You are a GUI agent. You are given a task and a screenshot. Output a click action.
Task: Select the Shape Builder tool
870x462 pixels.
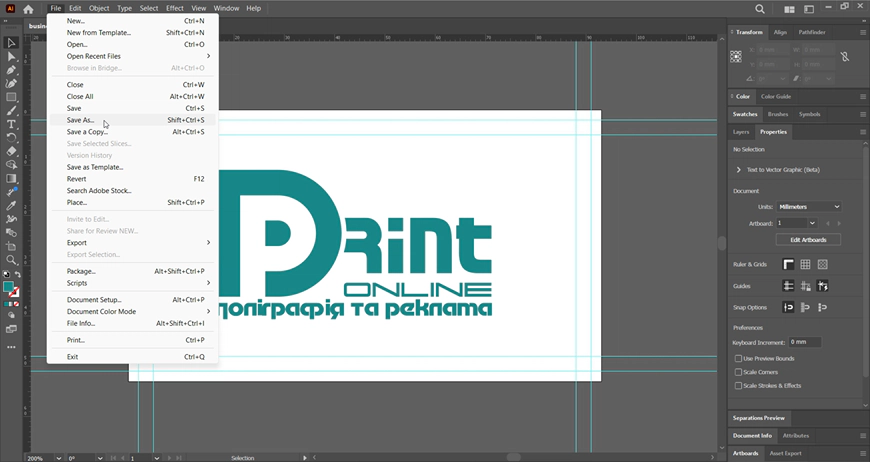(11, 165)
